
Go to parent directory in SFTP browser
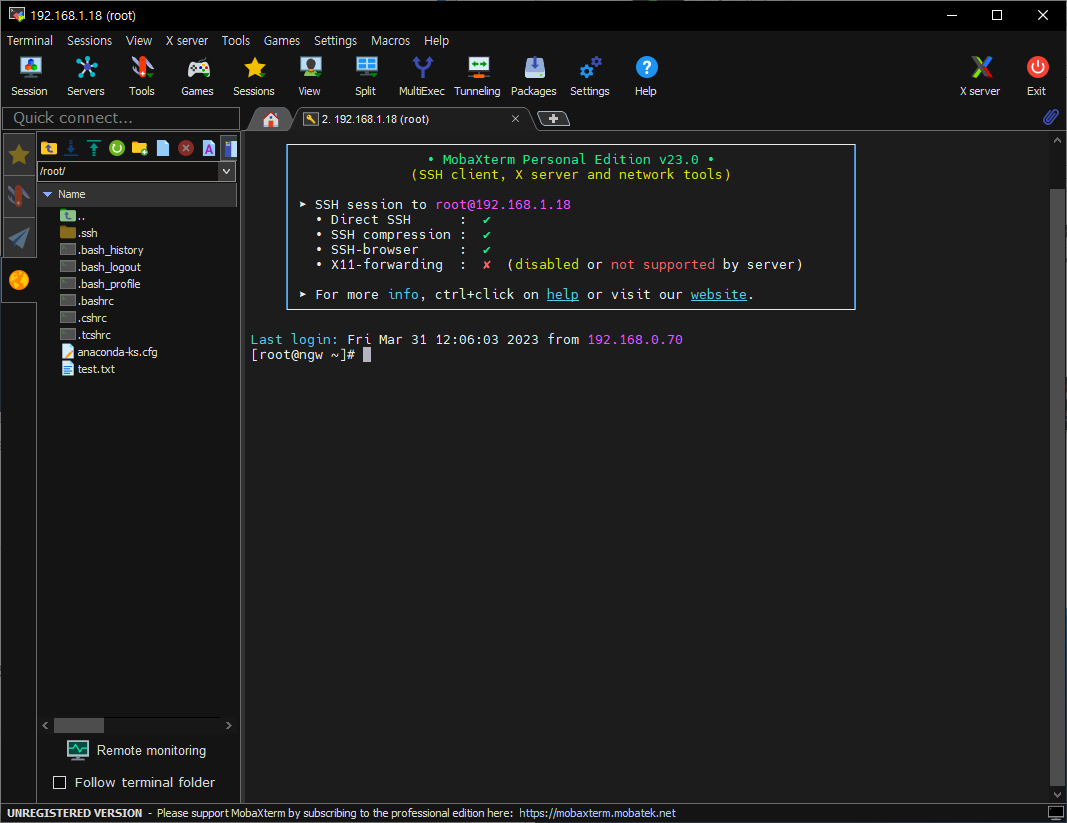(x=49, y=148)
